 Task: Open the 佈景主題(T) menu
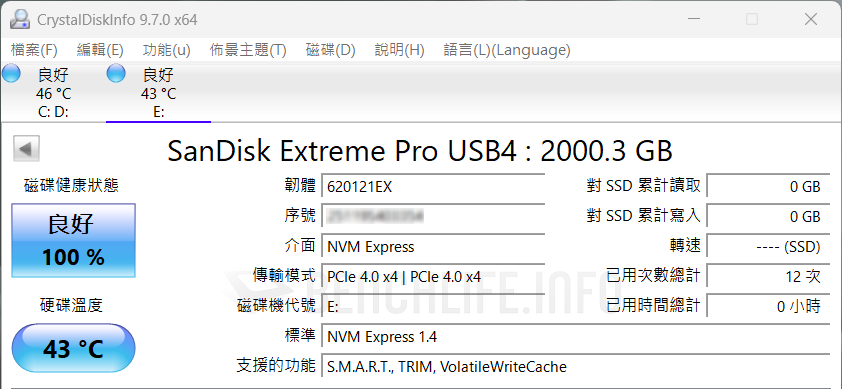click(248, 50)
